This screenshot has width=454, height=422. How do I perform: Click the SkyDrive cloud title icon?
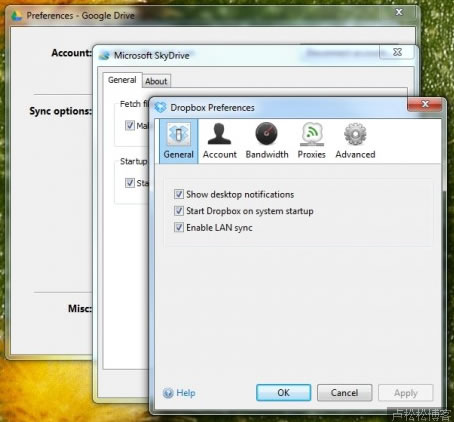click(105, 55)
